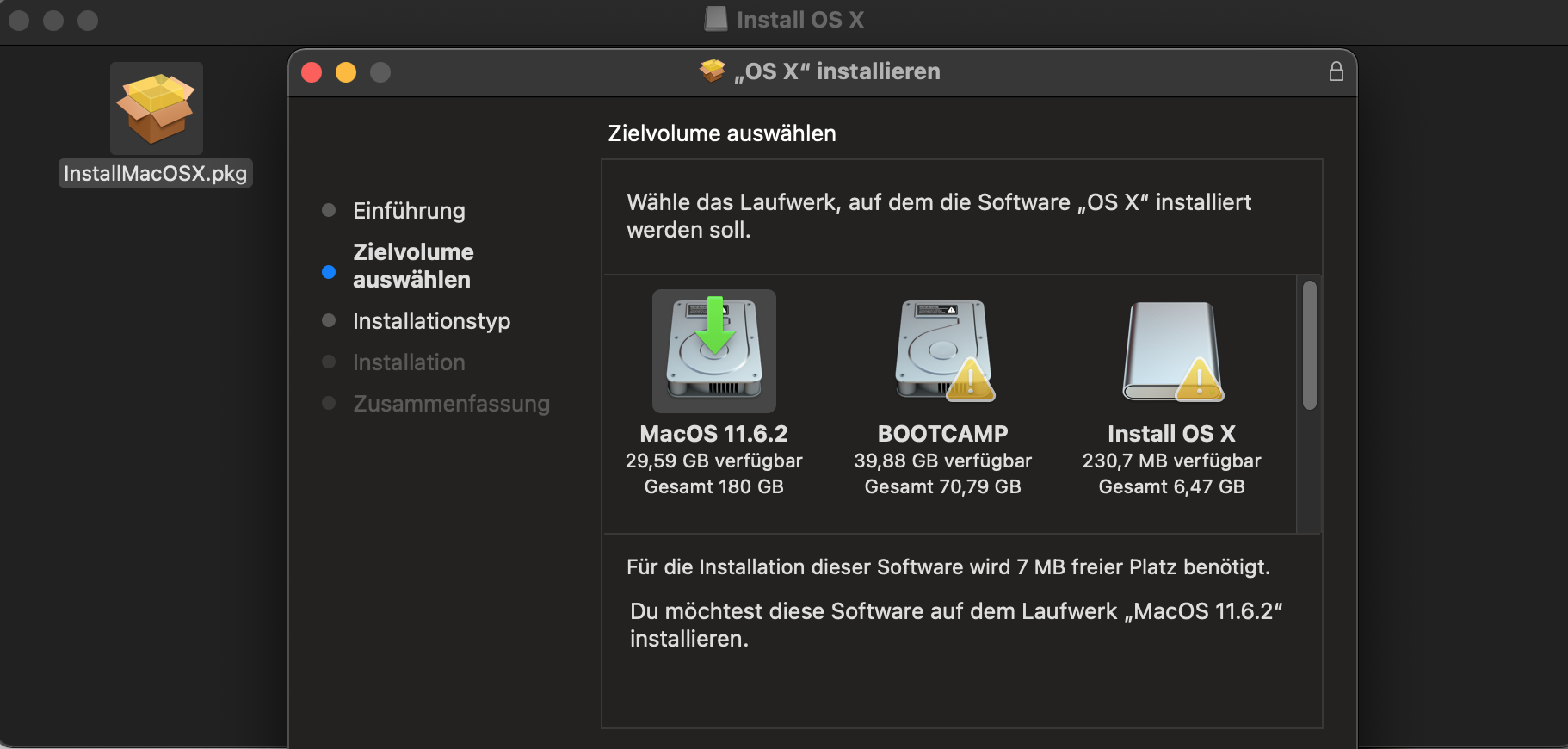The width and height of the screenshot is (1568, 749).
Task: Click the lock icon in installer title bar
Action: (1336, 71)
